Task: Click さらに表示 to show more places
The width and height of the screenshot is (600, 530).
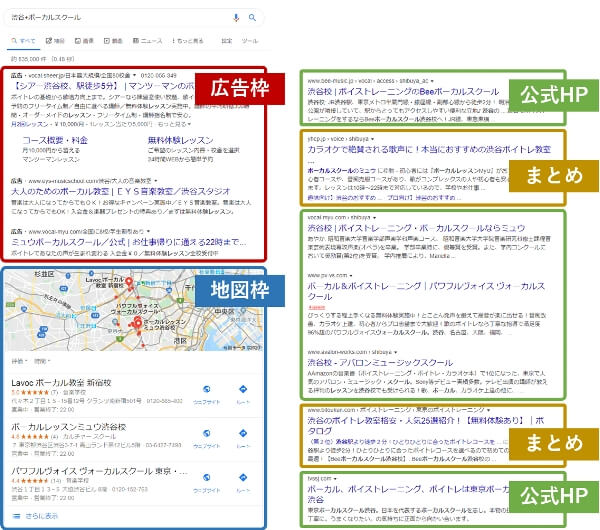Action: point(41,516)
